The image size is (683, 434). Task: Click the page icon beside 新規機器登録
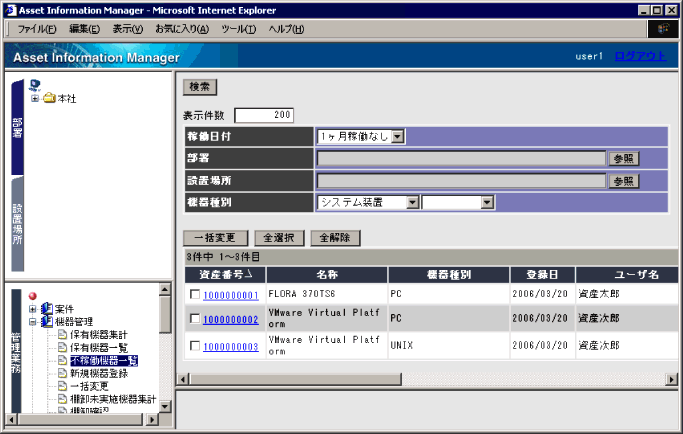coord(62,373)
